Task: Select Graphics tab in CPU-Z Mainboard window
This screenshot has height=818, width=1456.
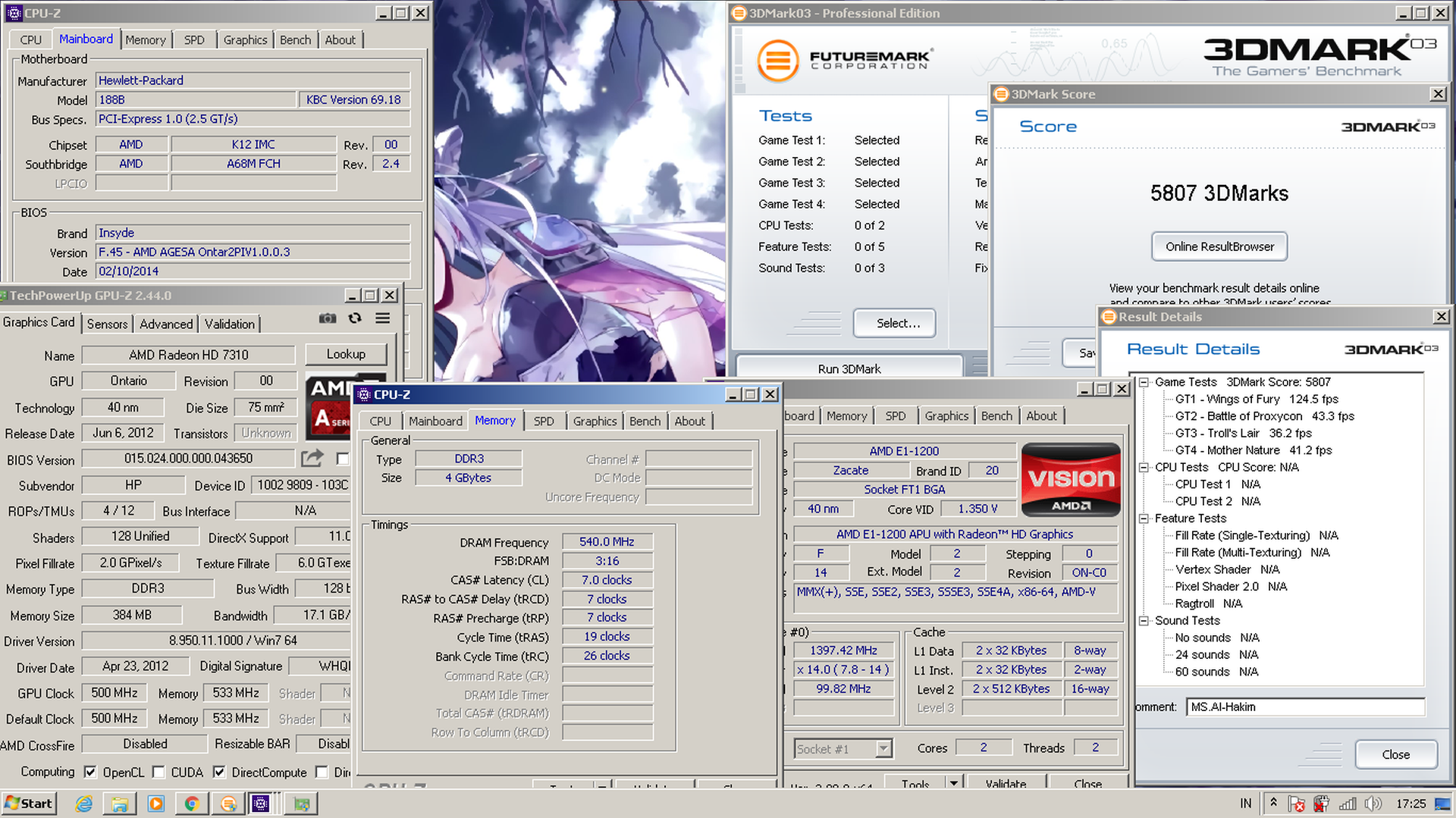Action: pyautogui.click(x=245, y=39)
